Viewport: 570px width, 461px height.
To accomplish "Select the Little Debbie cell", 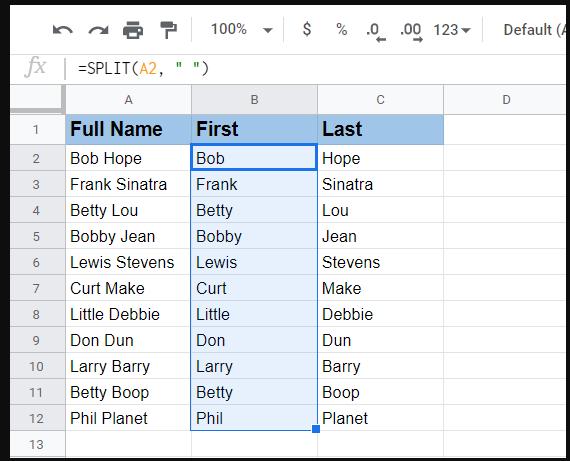I will tap(128, 314).
